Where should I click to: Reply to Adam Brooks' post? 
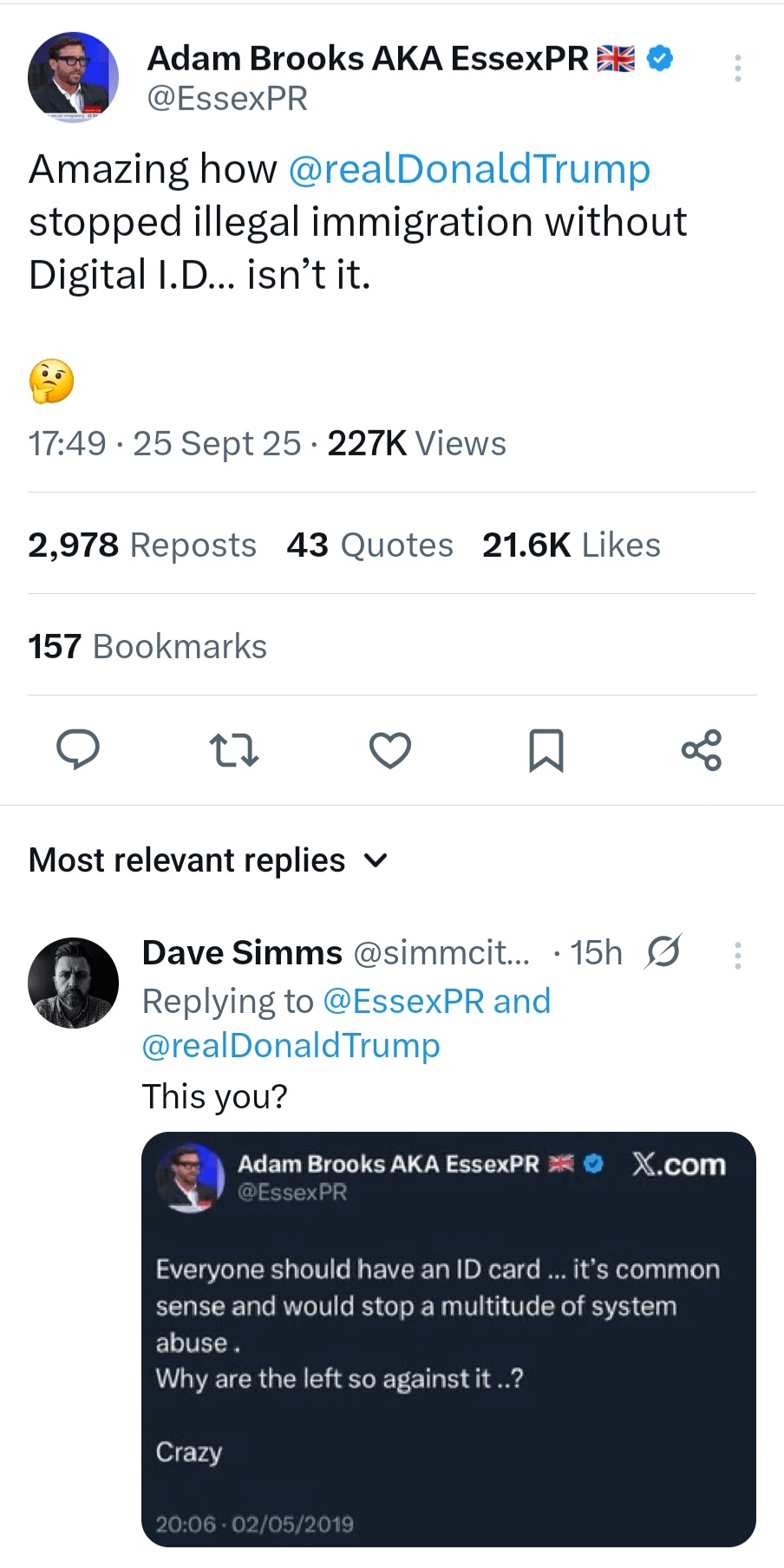coord(78,750)
